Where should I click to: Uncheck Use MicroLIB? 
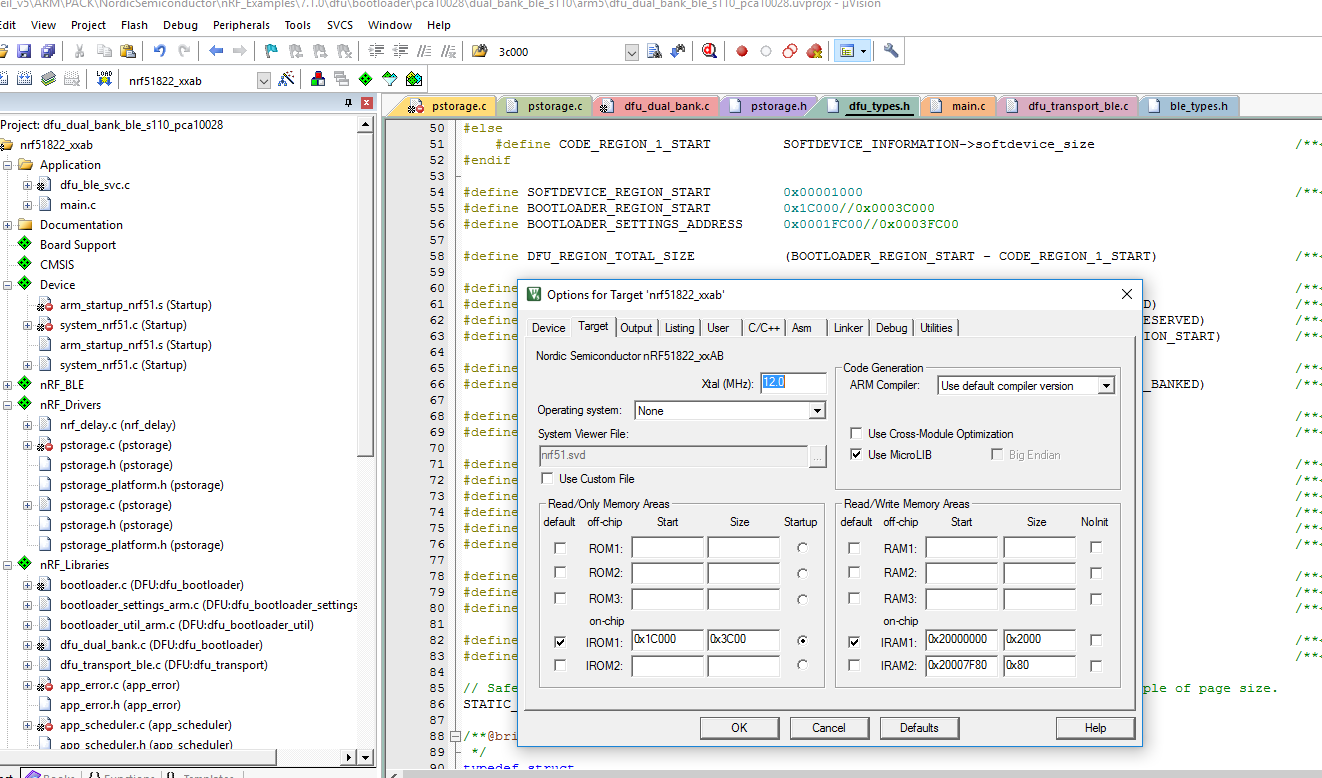(856, 455)
